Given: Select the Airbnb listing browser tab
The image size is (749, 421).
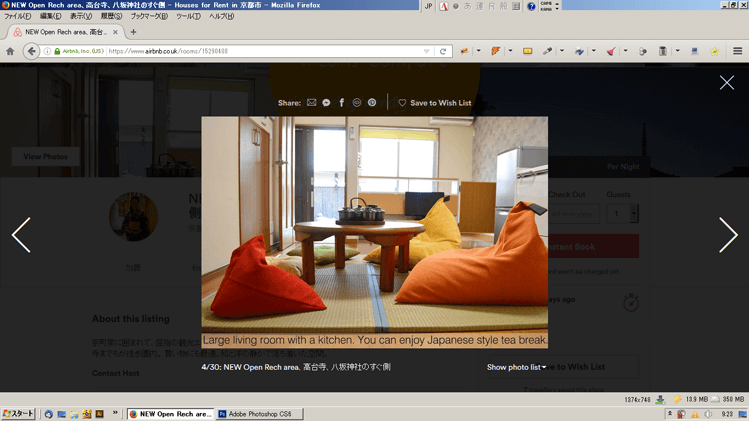Looking at the screenshot, I should tap(62, 32).
